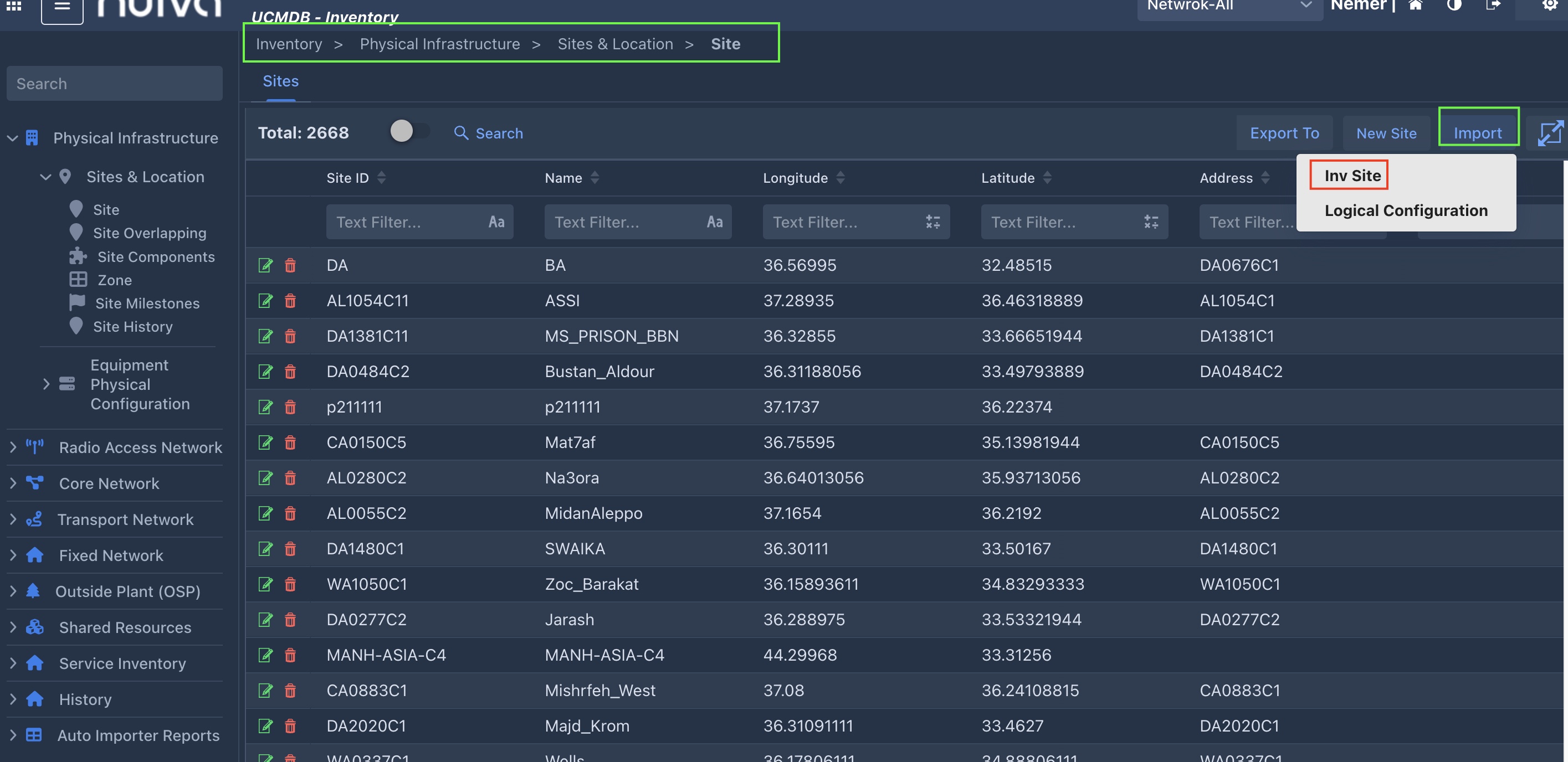Click case-sensitive Aa icon in Site ID filter
This screenshot has height=762, width=1568.
[496, 222]
